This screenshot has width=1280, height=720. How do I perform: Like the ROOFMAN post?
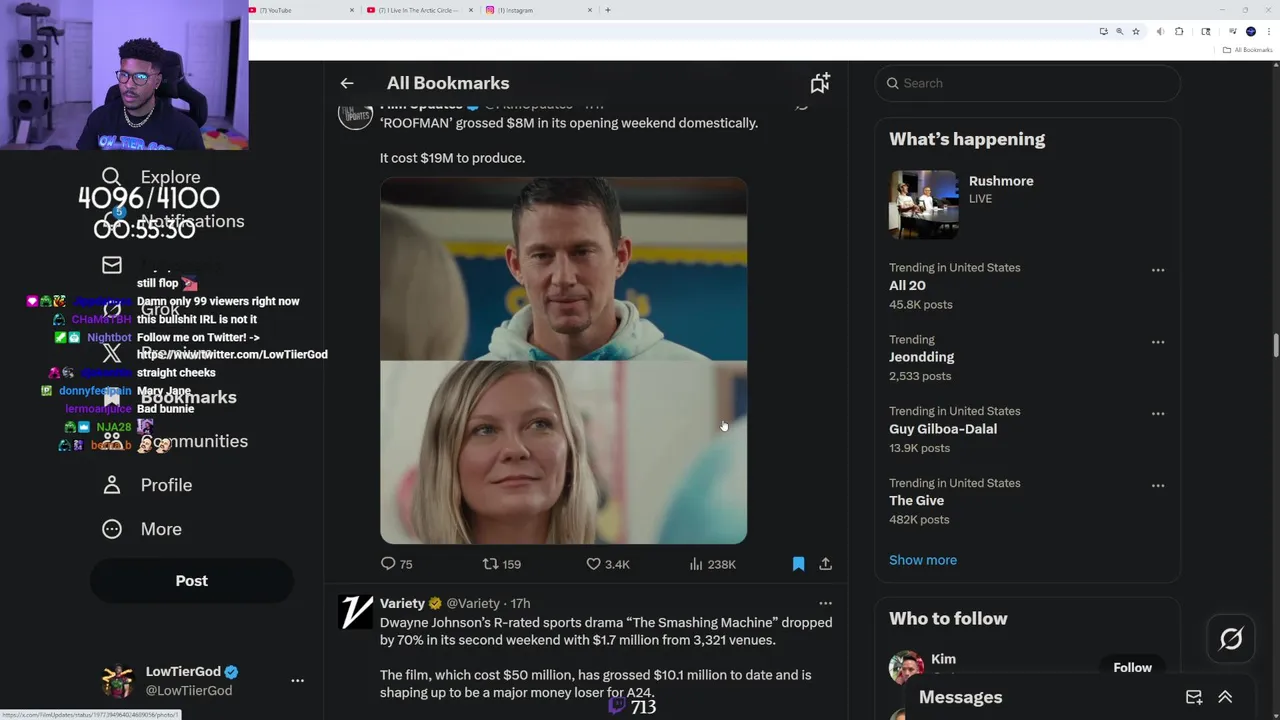pos(608,564)
